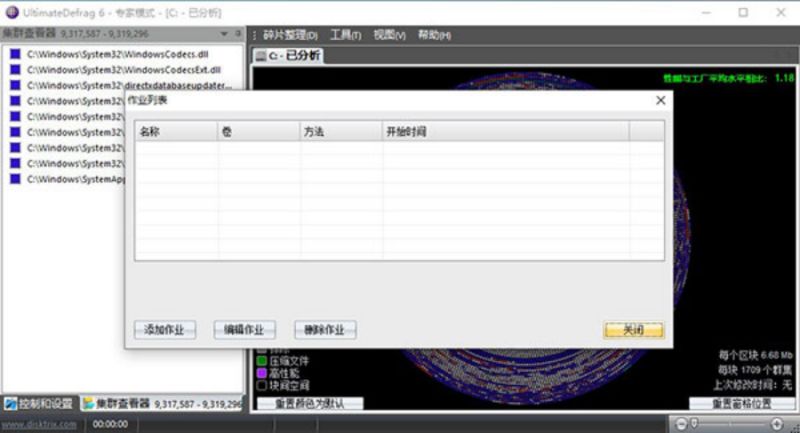Sort by the 方法 column header
The height and width of the screenshot is (433, 800).
point(341,132)
